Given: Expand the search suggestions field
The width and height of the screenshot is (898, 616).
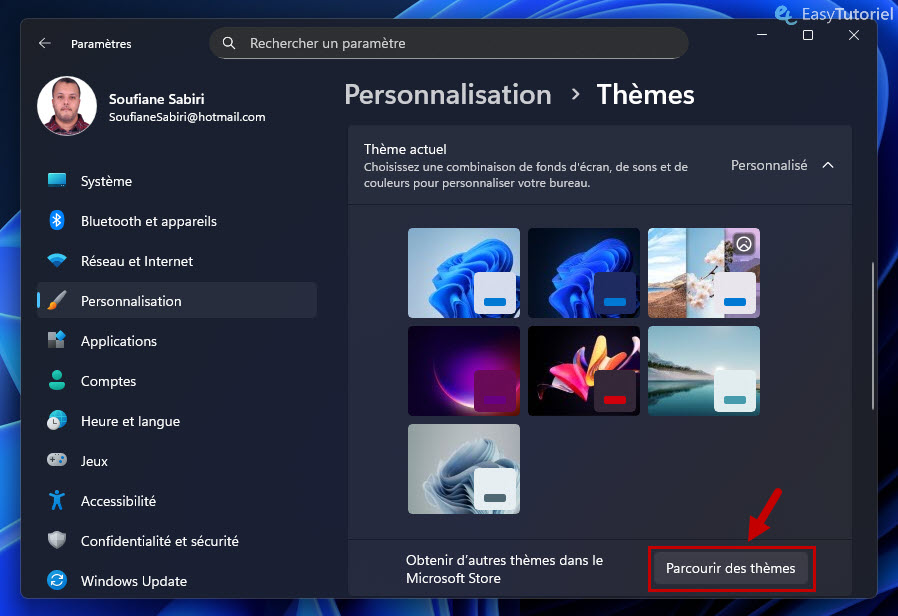Looking at the screenshot, I should [x=447, y=43].
